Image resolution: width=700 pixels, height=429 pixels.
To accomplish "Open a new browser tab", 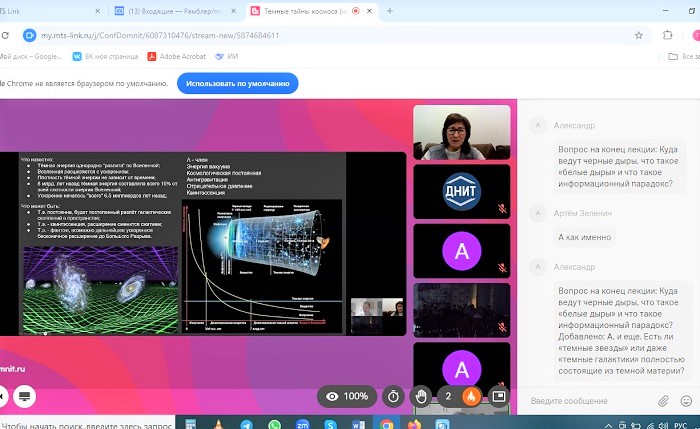I will 389,11.
